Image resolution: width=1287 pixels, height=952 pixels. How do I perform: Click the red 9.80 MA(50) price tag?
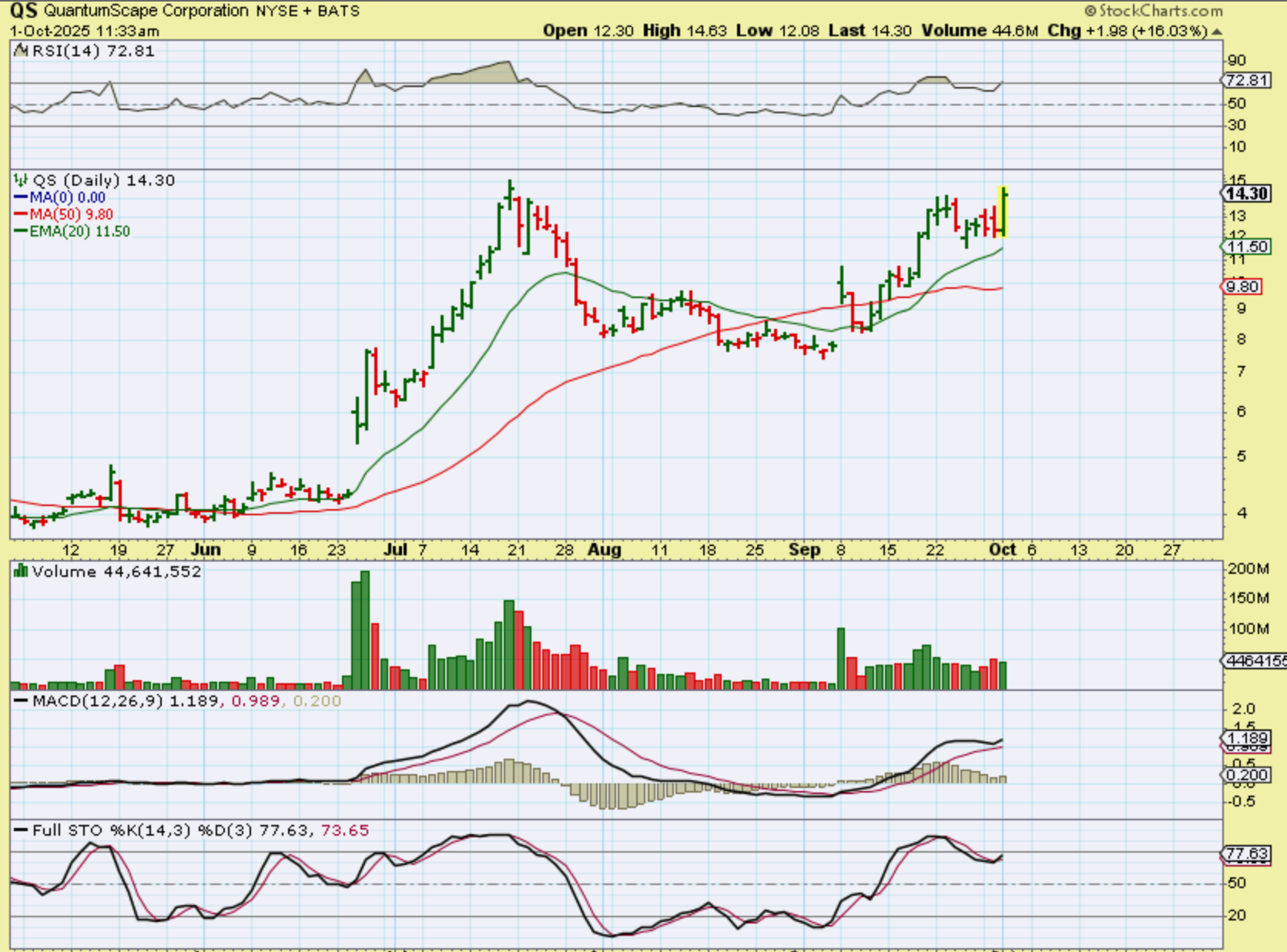[x=1242, y=287]
